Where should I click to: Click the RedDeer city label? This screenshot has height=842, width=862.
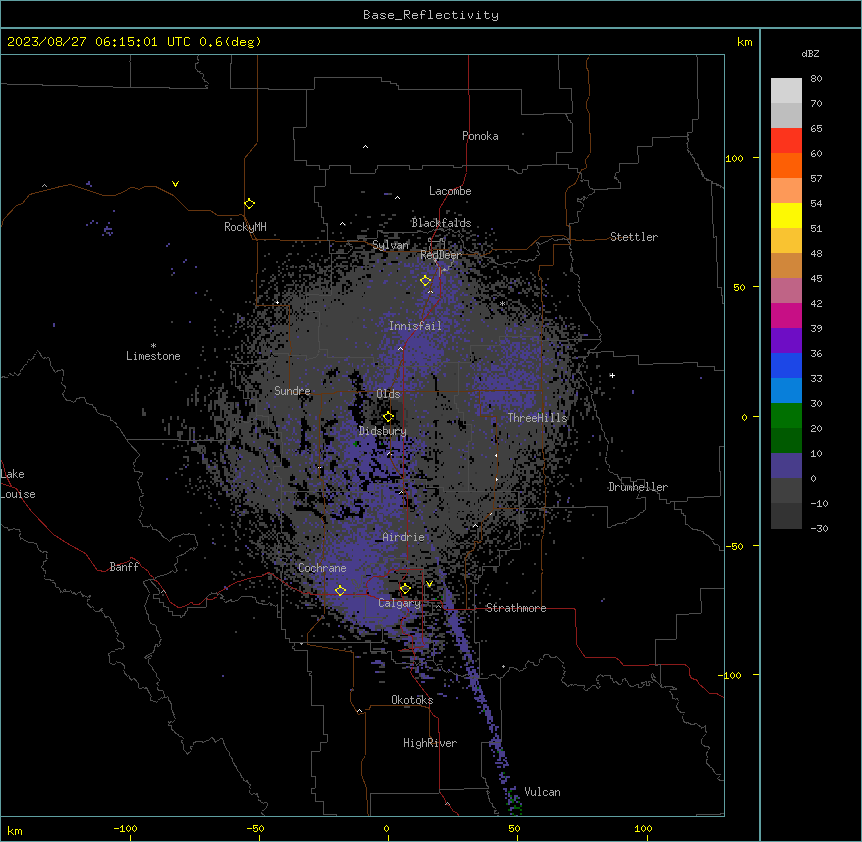point(441,255)
